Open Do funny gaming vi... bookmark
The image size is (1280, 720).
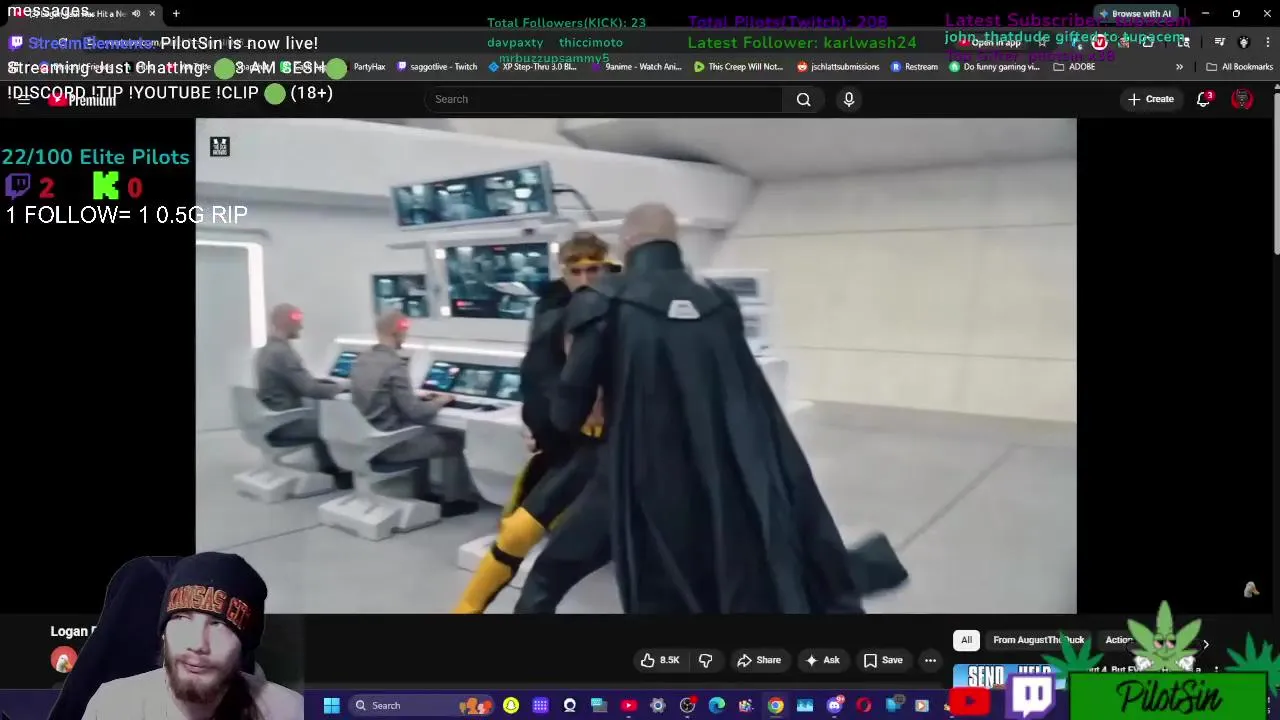click(x=994, y=67)
